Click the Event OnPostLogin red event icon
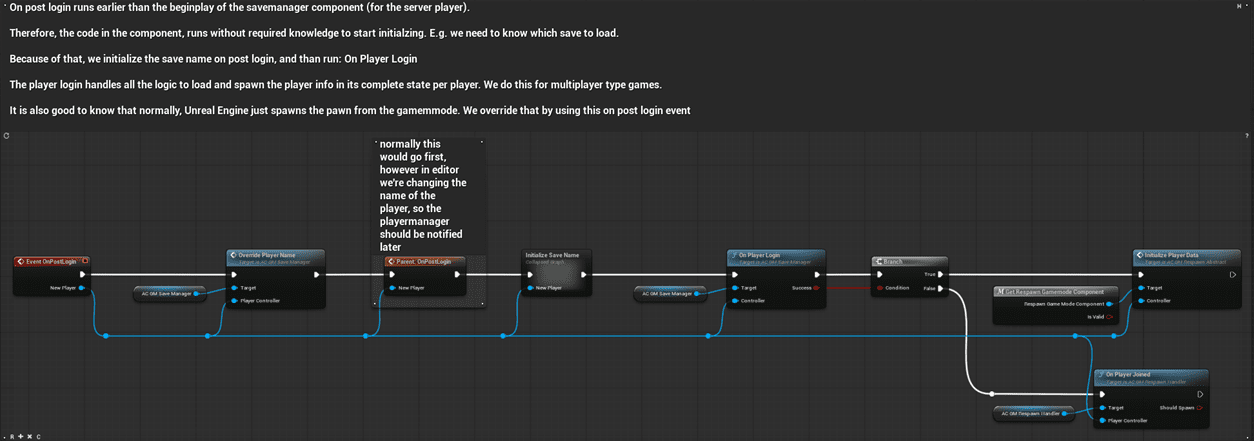 [21, 261]
